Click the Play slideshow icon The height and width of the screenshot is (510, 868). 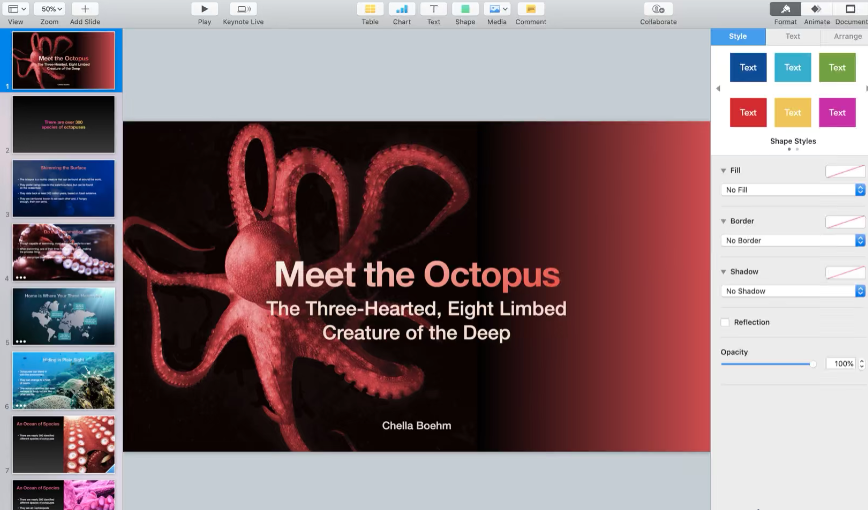tap(204, 9)
